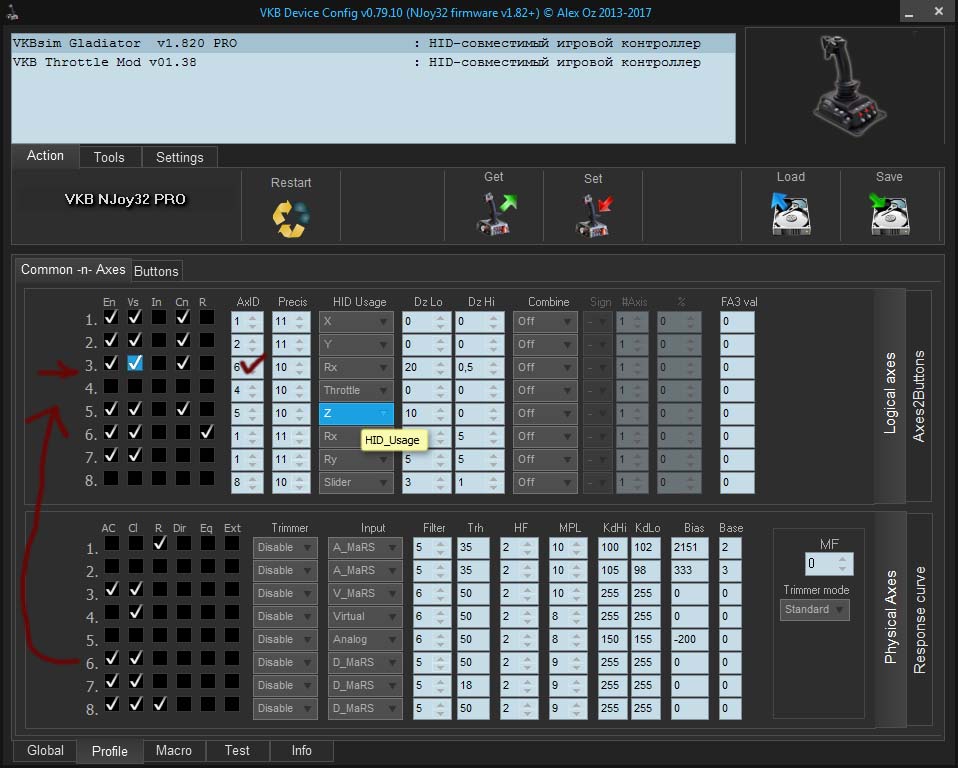Screen dimensions: 958x768
Task: Click the Save disk icon
Action: coord(889,214)
